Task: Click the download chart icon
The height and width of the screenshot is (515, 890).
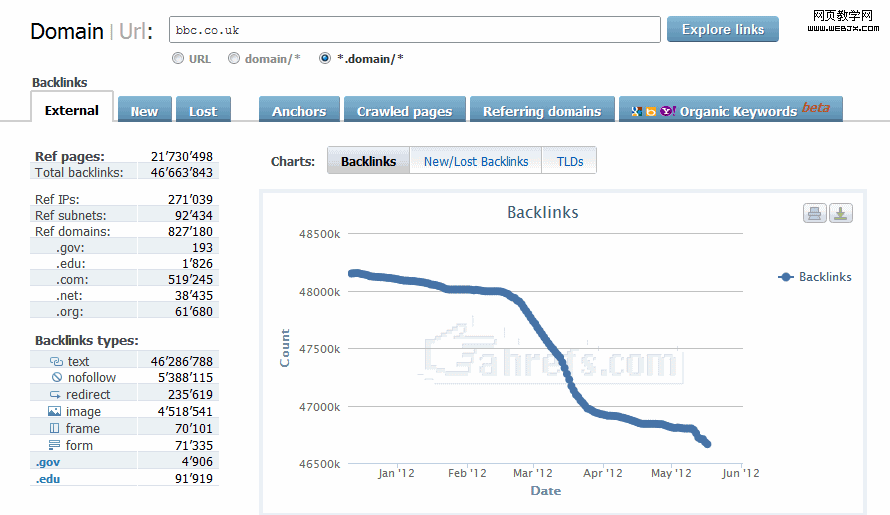Action: coord(841,213)
